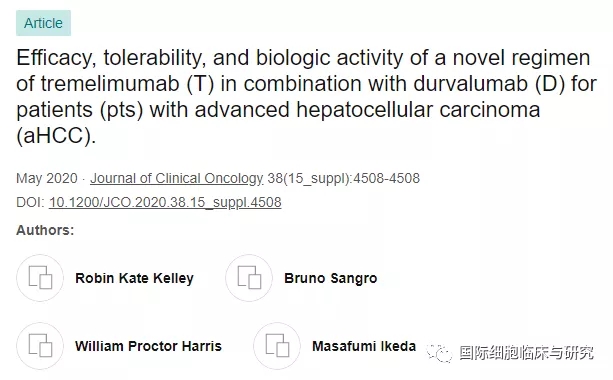Click William Proctor Harris's avatar icon
Image resolution: width=613 pixels, height=380 pixels.
[40, 346]
